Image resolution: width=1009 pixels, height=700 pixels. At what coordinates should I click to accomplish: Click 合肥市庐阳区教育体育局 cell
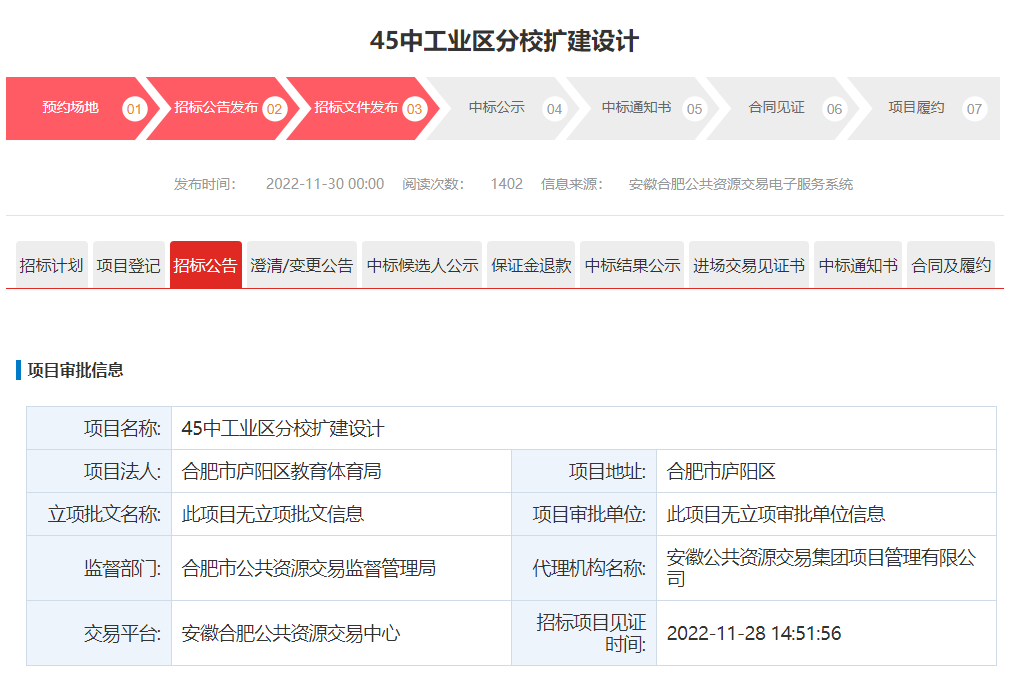(341, 471)
